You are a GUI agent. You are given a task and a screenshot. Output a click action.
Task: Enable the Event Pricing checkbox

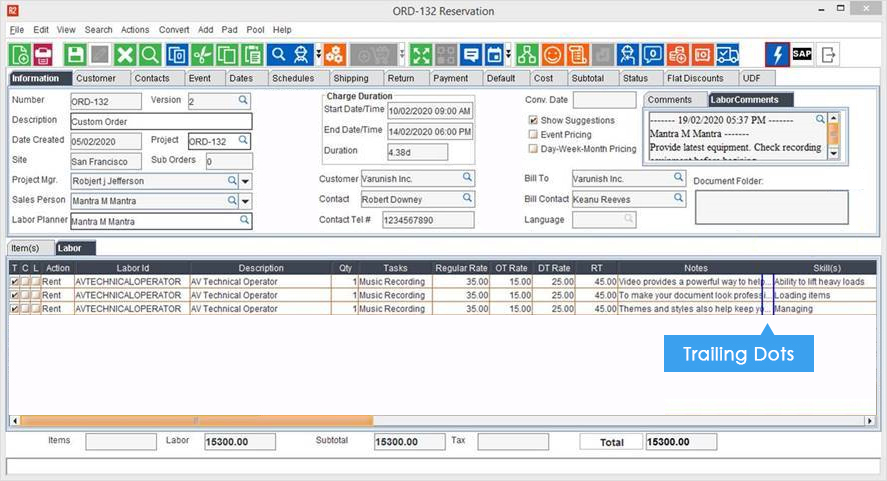point(533,134)
